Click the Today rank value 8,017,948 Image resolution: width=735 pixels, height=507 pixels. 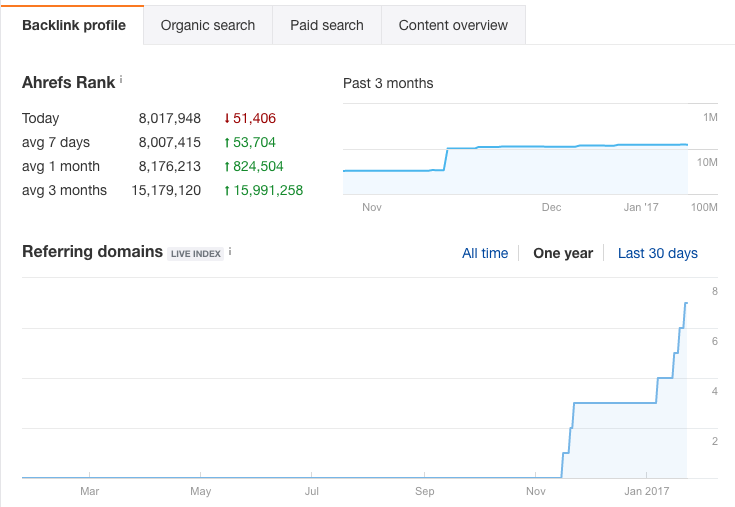pyautogui.click(x=170, y=118)
